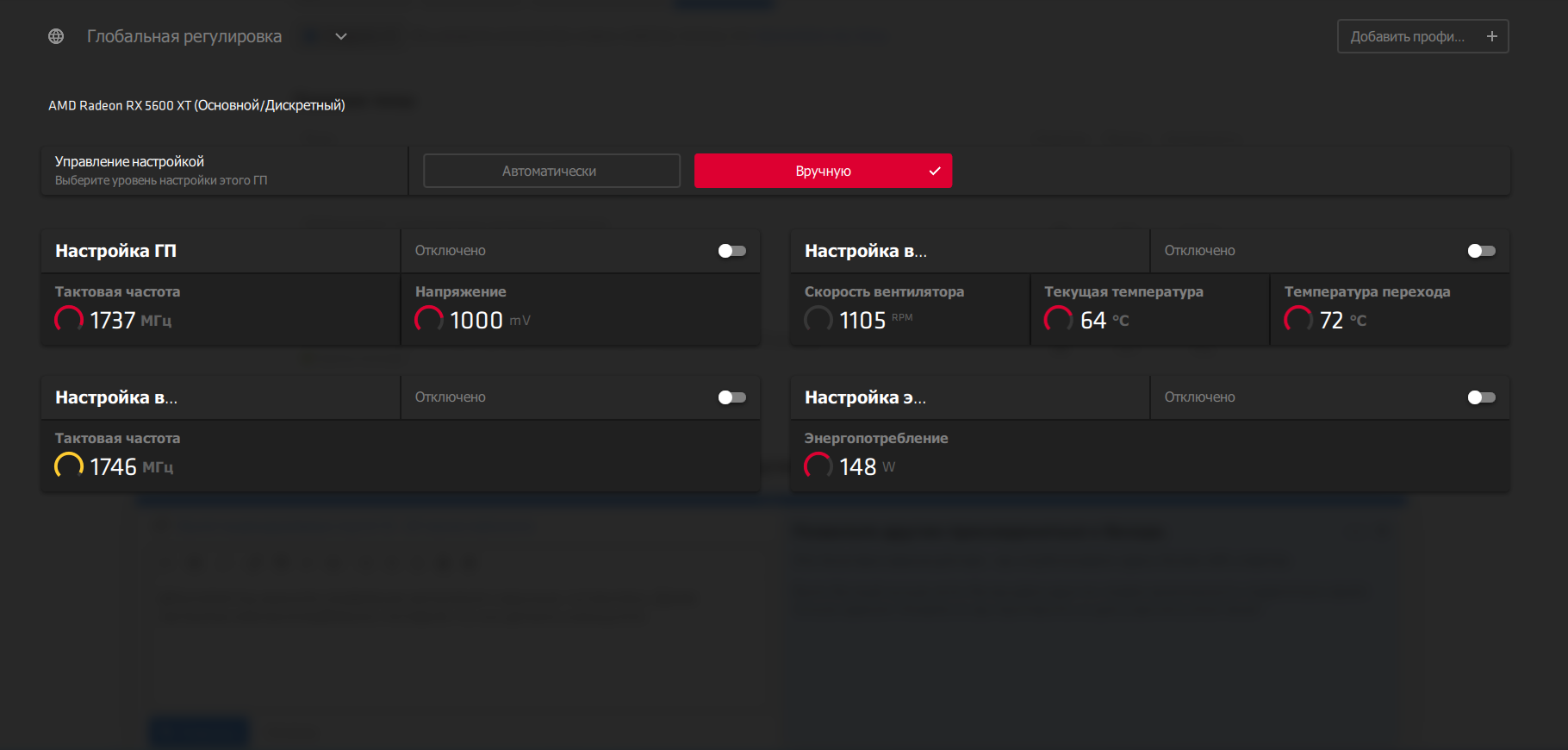This screenshot has width=1568, height=750.
Task: Click the voltage 1000 mV gauge
Action: (429, 320)
